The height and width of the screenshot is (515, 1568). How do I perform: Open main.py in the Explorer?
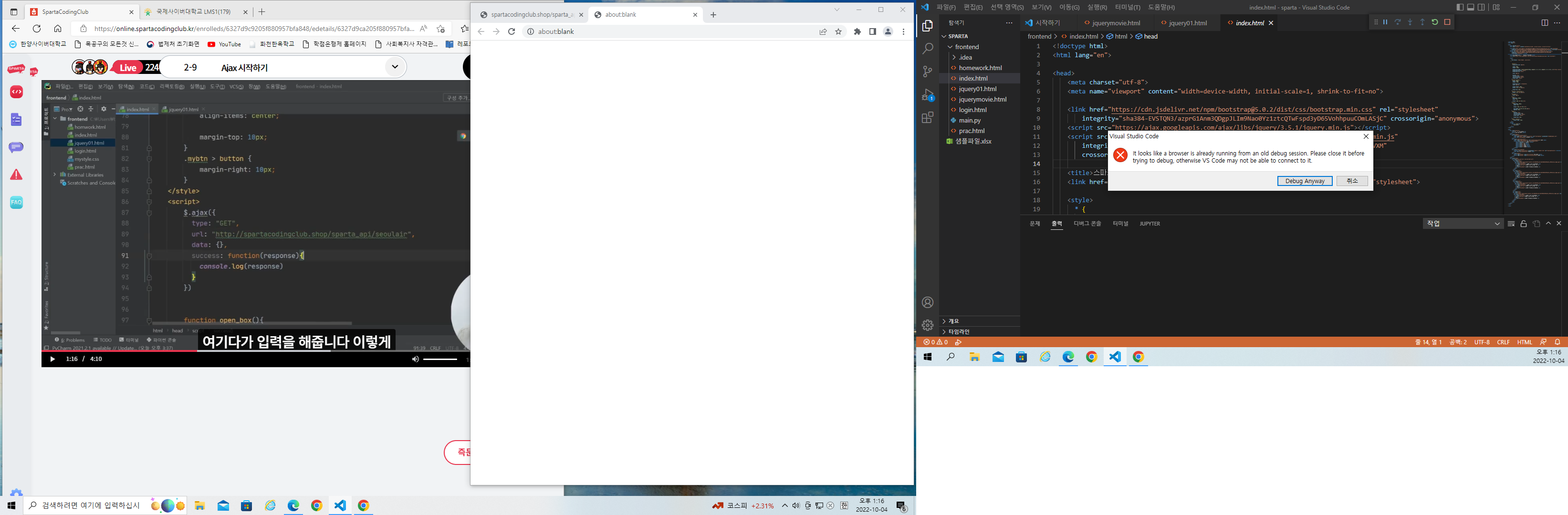(x=970, y=120)
